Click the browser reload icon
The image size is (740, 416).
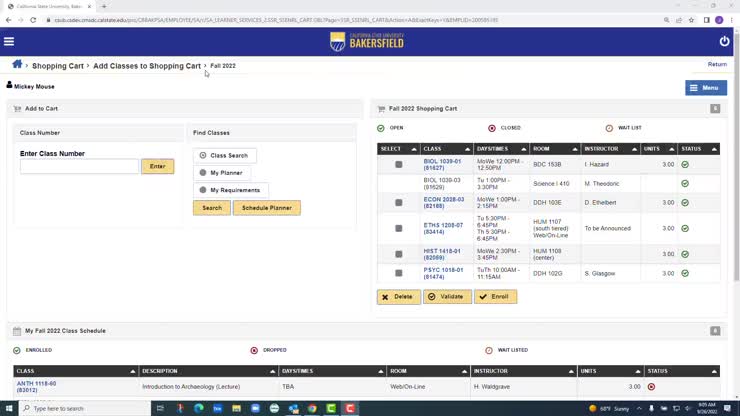[x=33, y=20]
